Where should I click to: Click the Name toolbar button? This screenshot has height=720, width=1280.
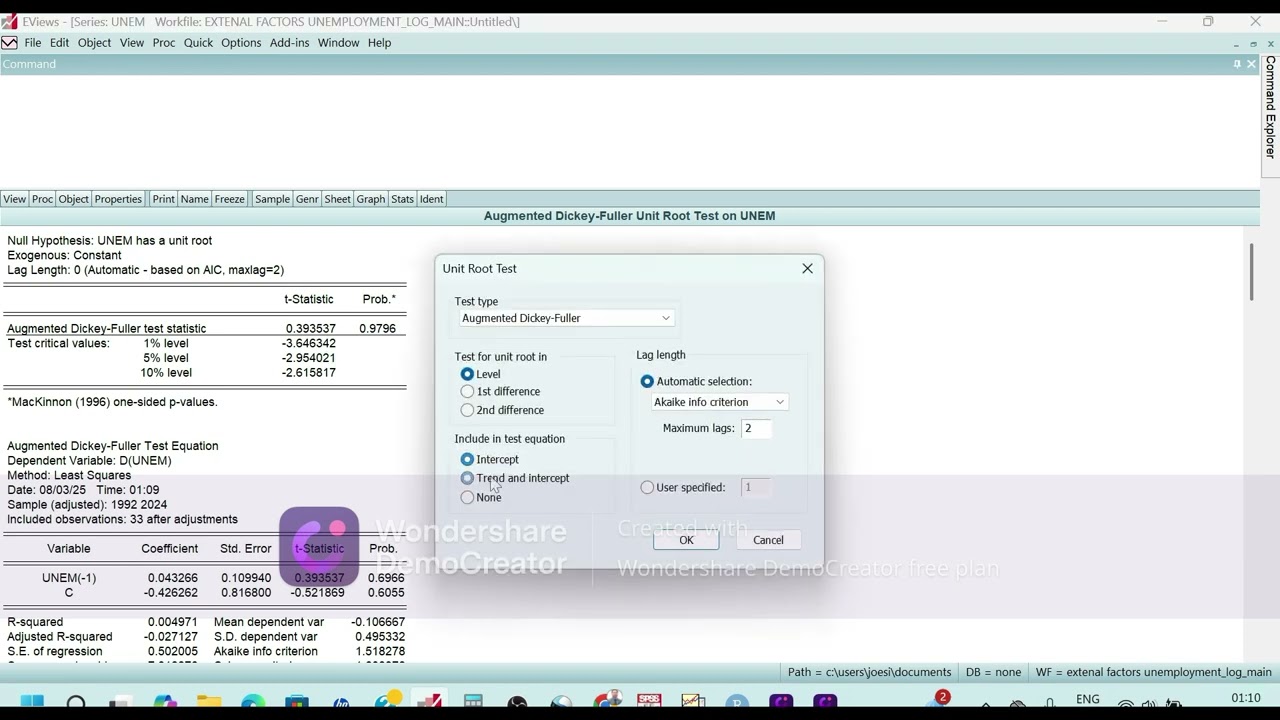[x=194, y=199]
